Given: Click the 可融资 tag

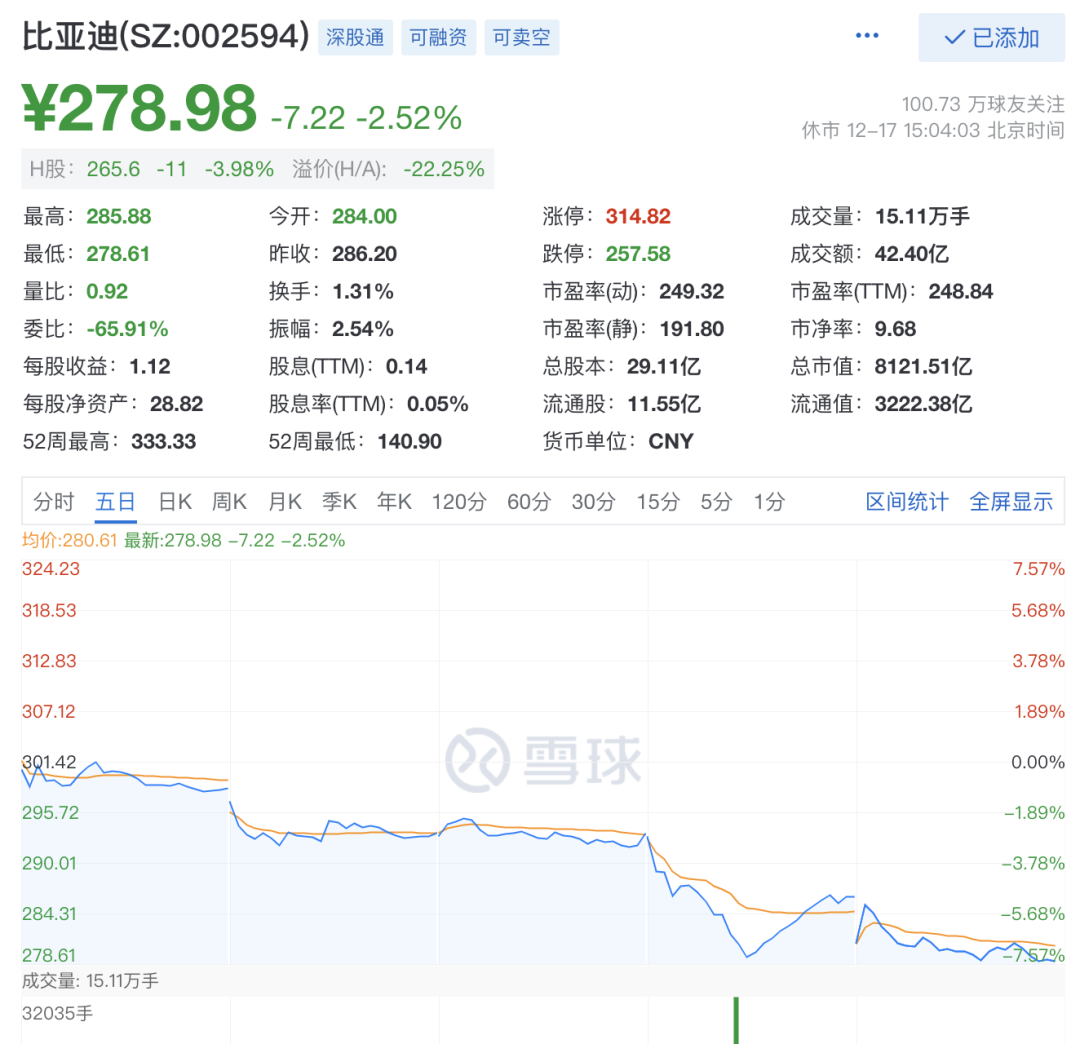Looking at the screenshot, I should tap(439, 37).
